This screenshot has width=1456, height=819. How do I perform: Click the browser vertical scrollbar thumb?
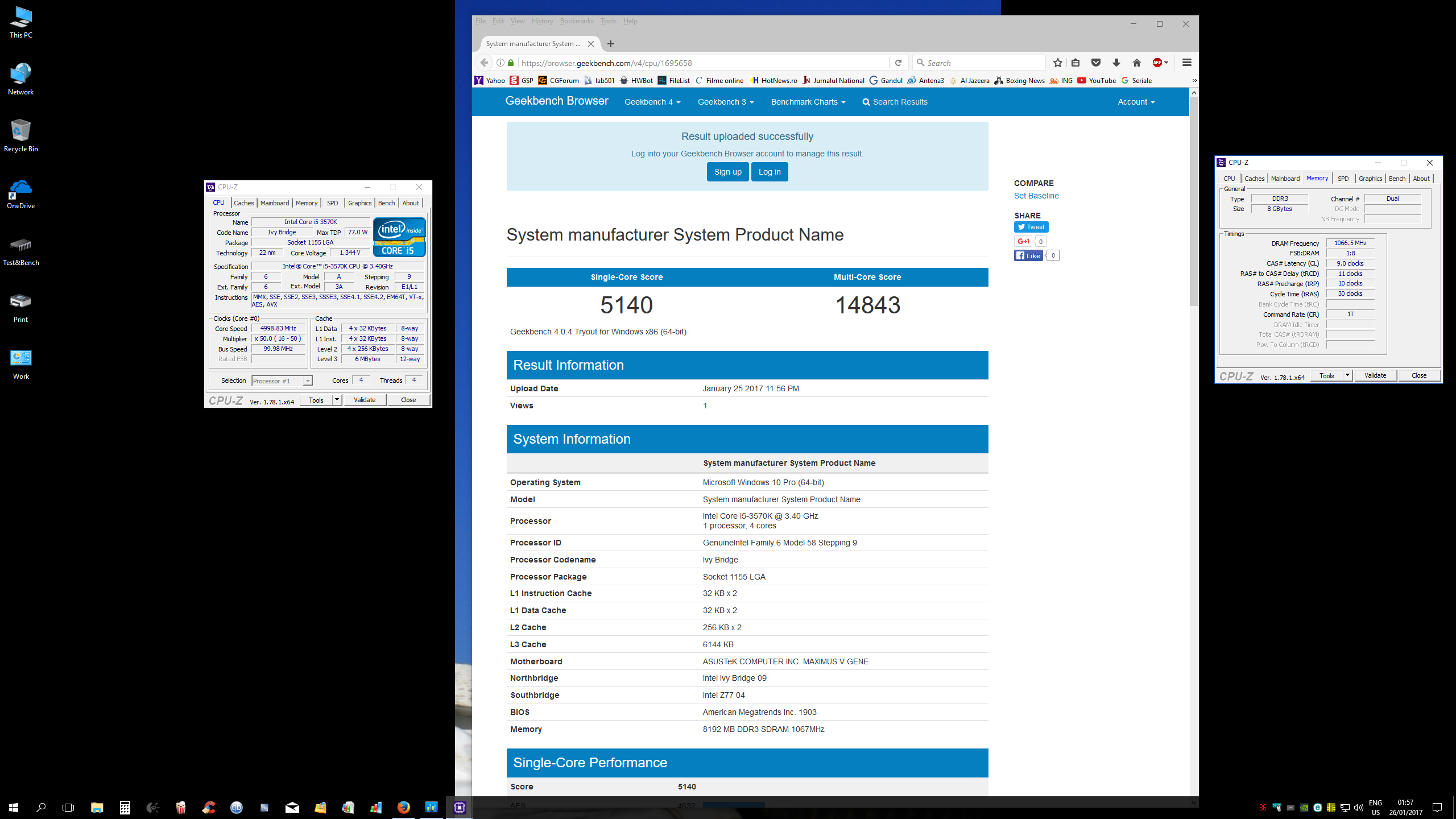(1194, 202)
